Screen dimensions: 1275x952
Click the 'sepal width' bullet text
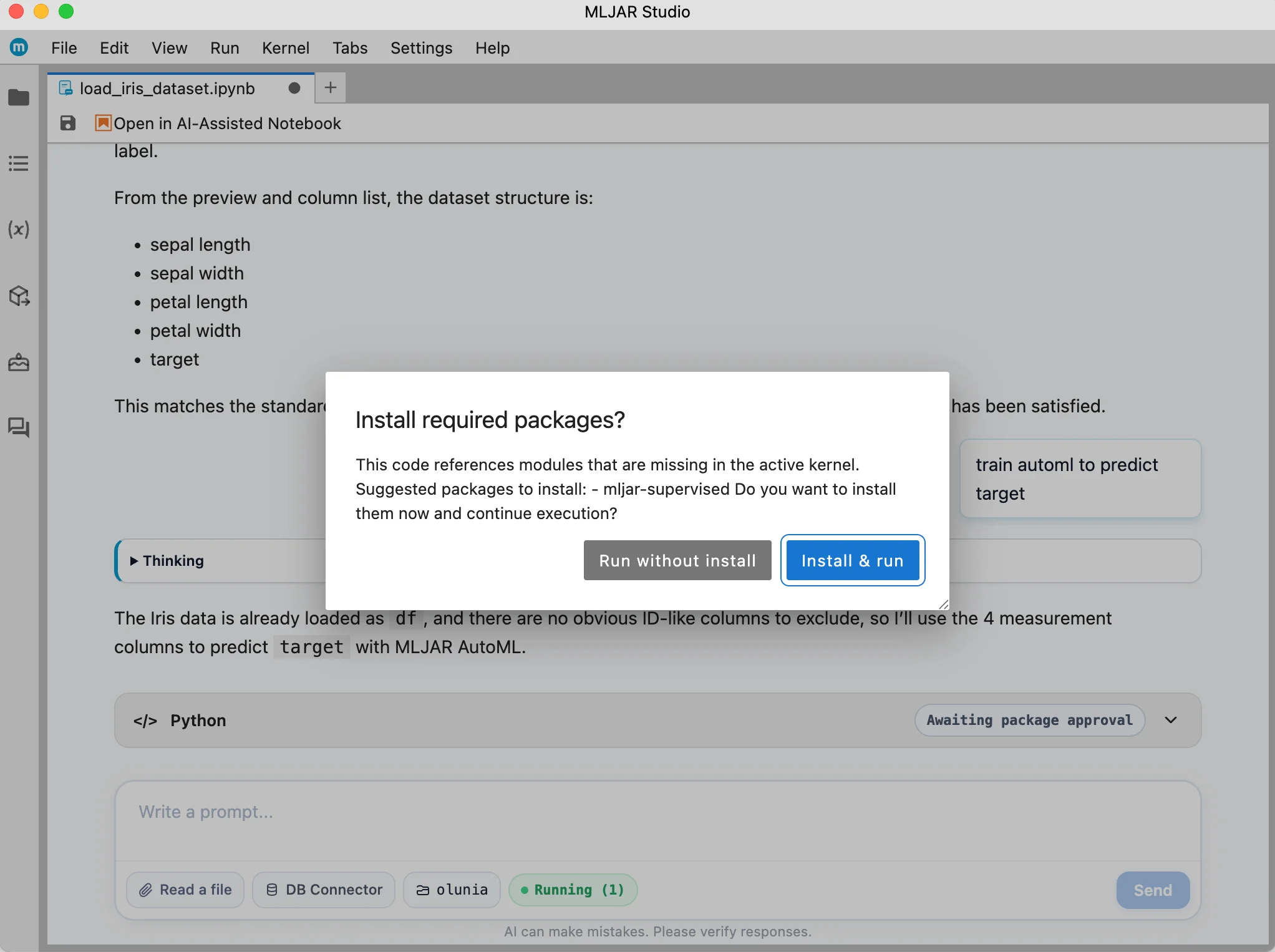coord(197,273)
